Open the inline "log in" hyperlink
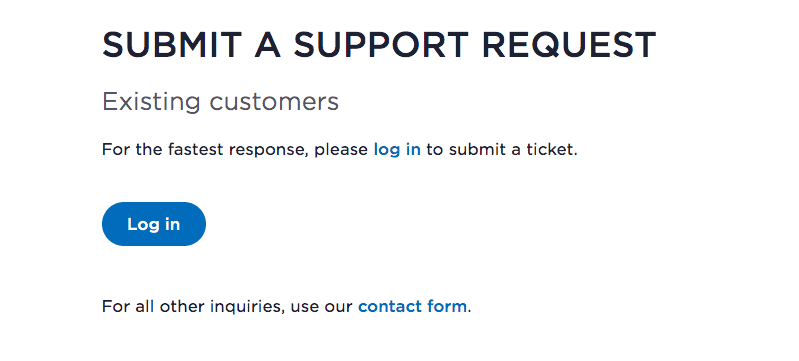799x361 pixels. pyautogui.click(x=397, y=150)
